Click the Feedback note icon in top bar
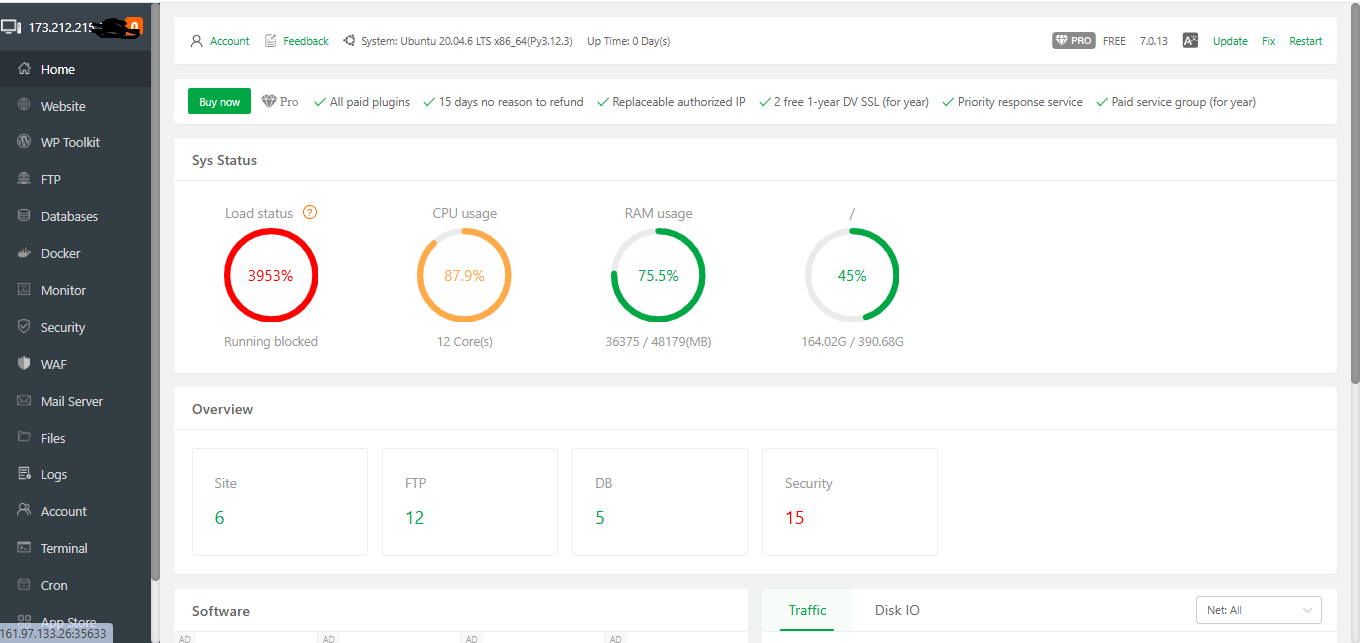This screenshot has width=1360, height=643. click(271, 41)
